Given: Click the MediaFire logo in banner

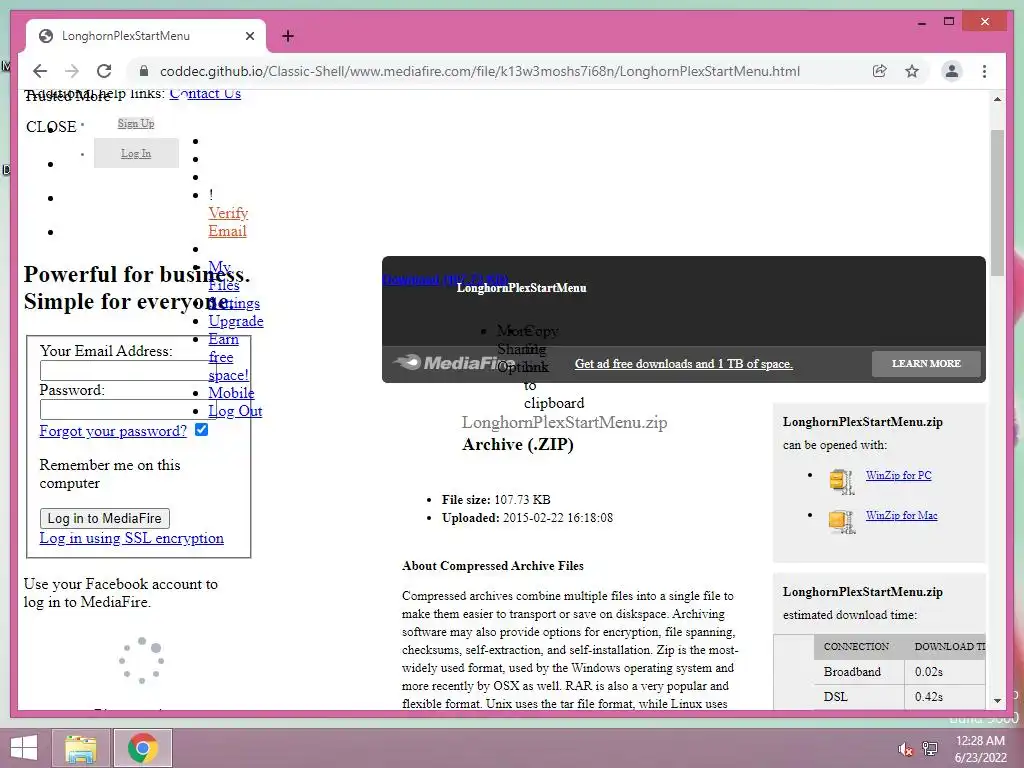Looking at the screenshot, I should coord(453,363).
